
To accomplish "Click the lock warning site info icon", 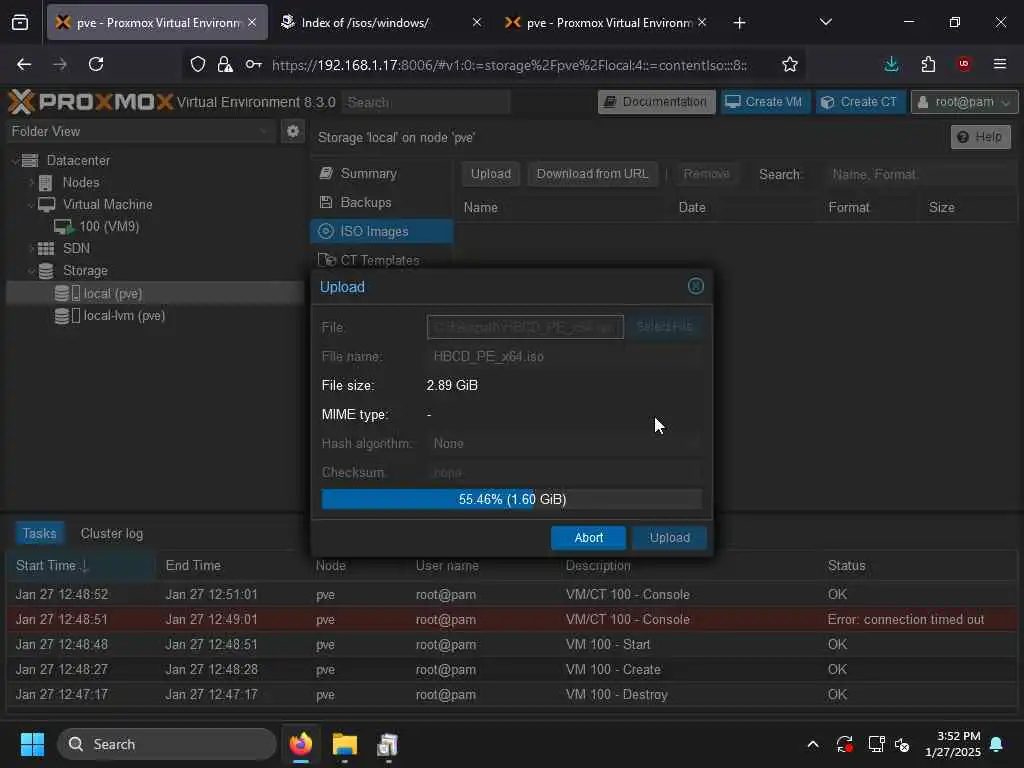I will tap(225, 64).
